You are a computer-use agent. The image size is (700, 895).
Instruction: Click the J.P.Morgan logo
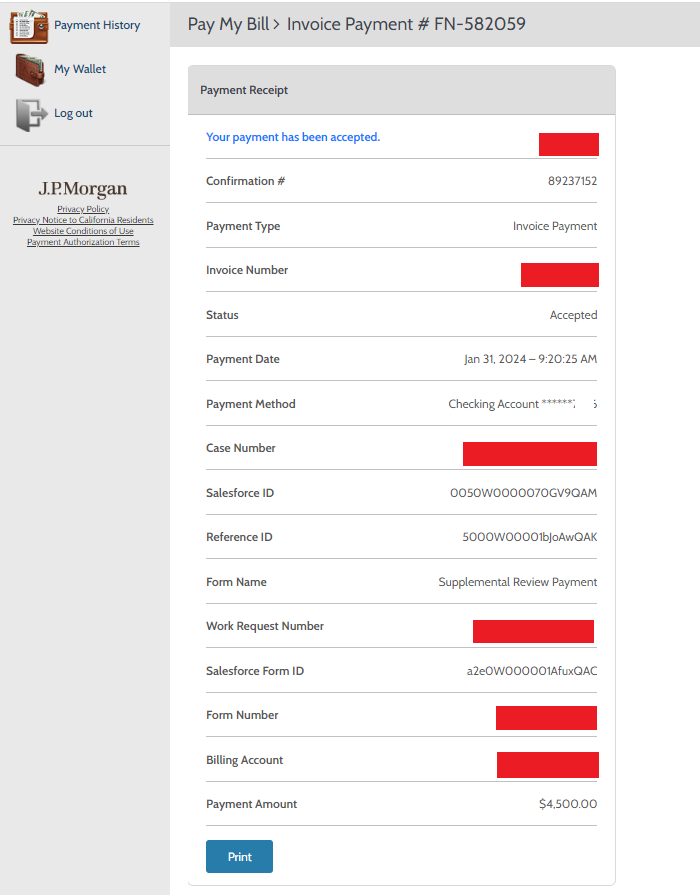[83, 189]
